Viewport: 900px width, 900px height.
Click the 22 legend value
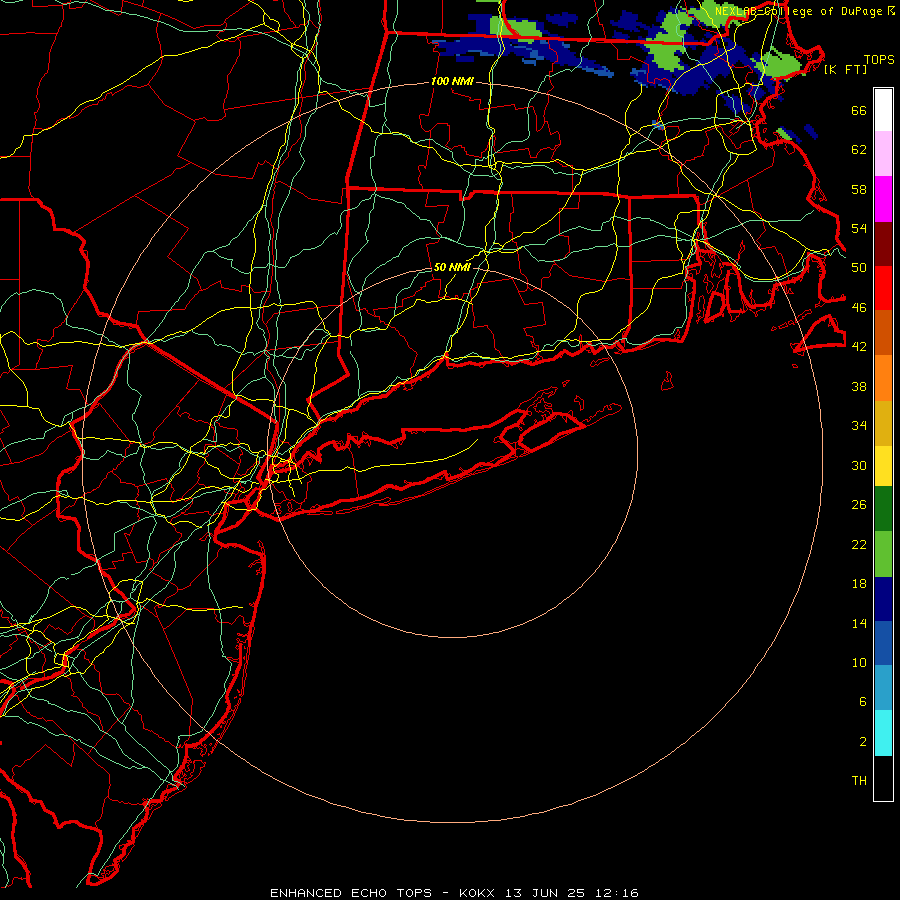point(859,544)
